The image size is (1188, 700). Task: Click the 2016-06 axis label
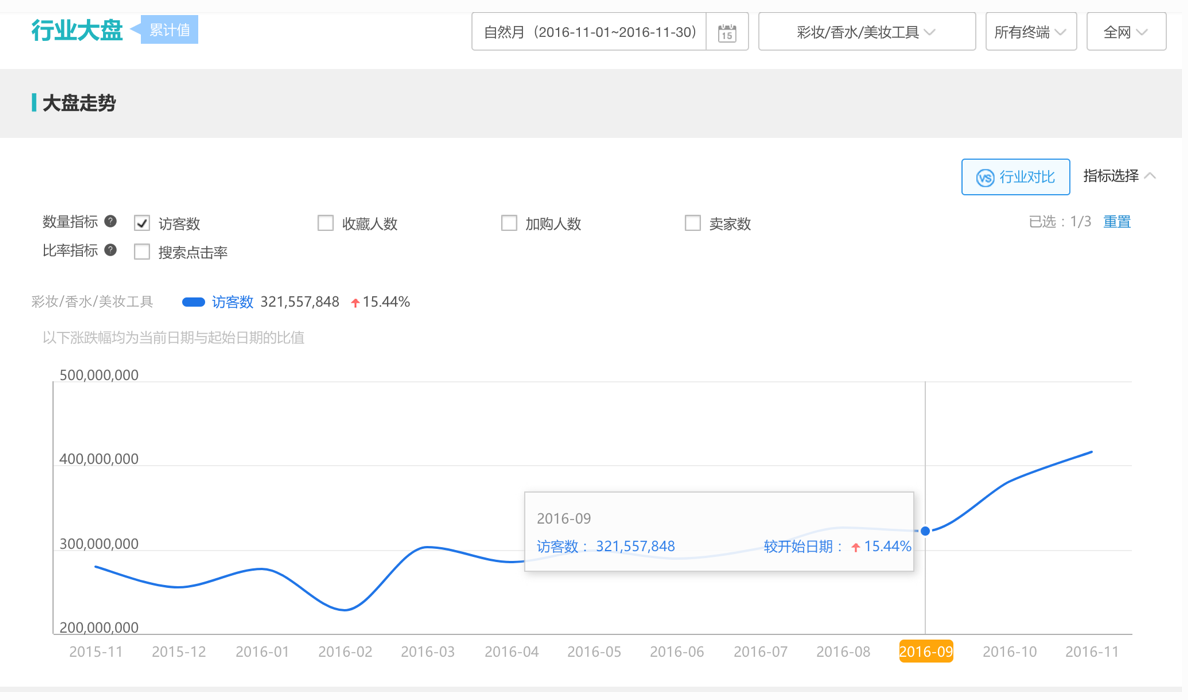[x=677, y=652]
